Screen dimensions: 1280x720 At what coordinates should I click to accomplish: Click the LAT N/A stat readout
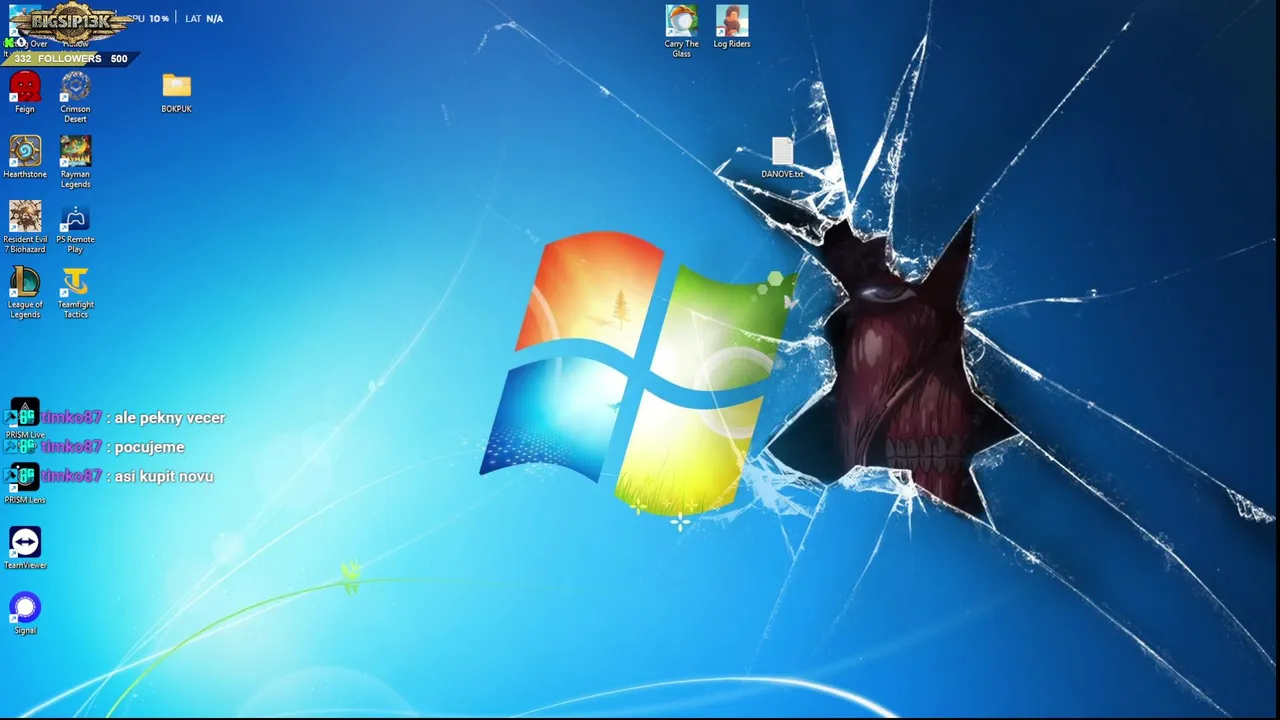tap(204, 18)
